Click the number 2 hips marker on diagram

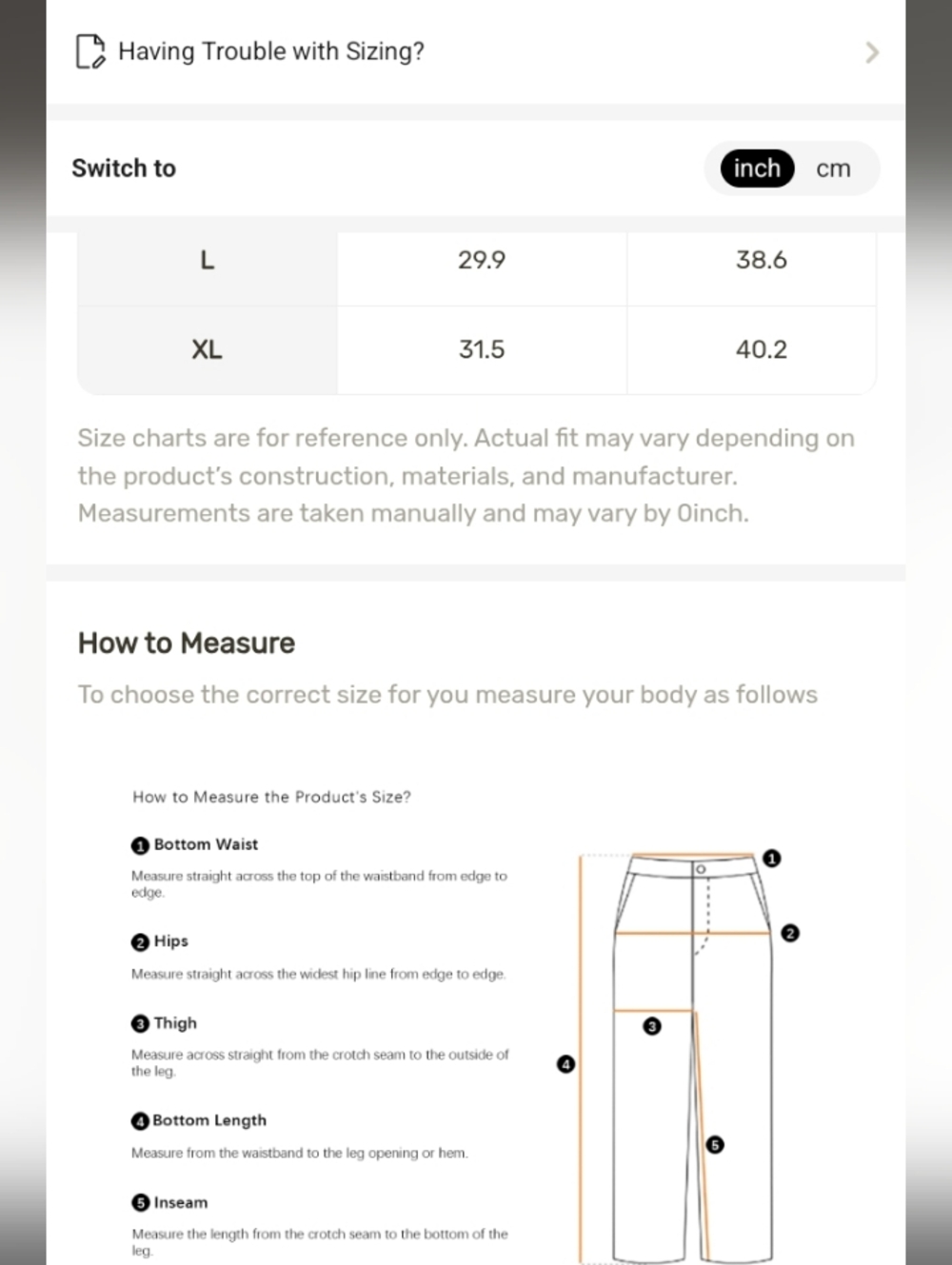coord(789,933)
